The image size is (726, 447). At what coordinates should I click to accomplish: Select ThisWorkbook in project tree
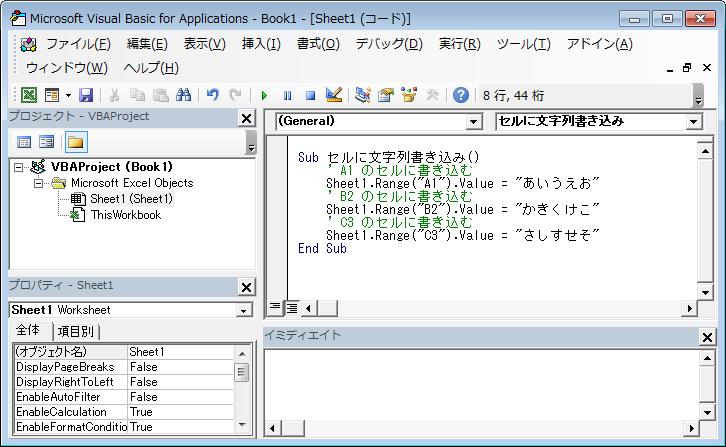(x=125, y=215)
